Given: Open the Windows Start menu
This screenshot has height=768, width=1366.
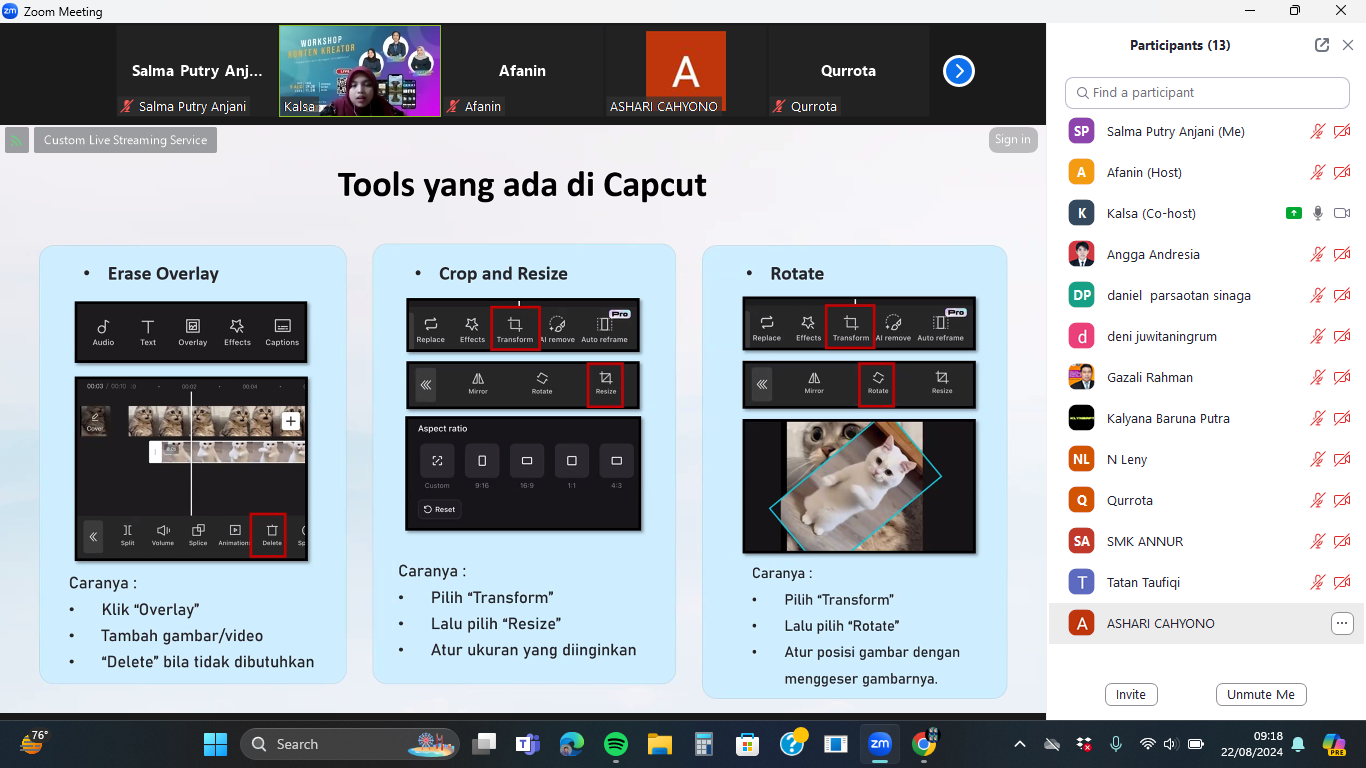Looking at the screenshot, I should (x=215, y=744).
